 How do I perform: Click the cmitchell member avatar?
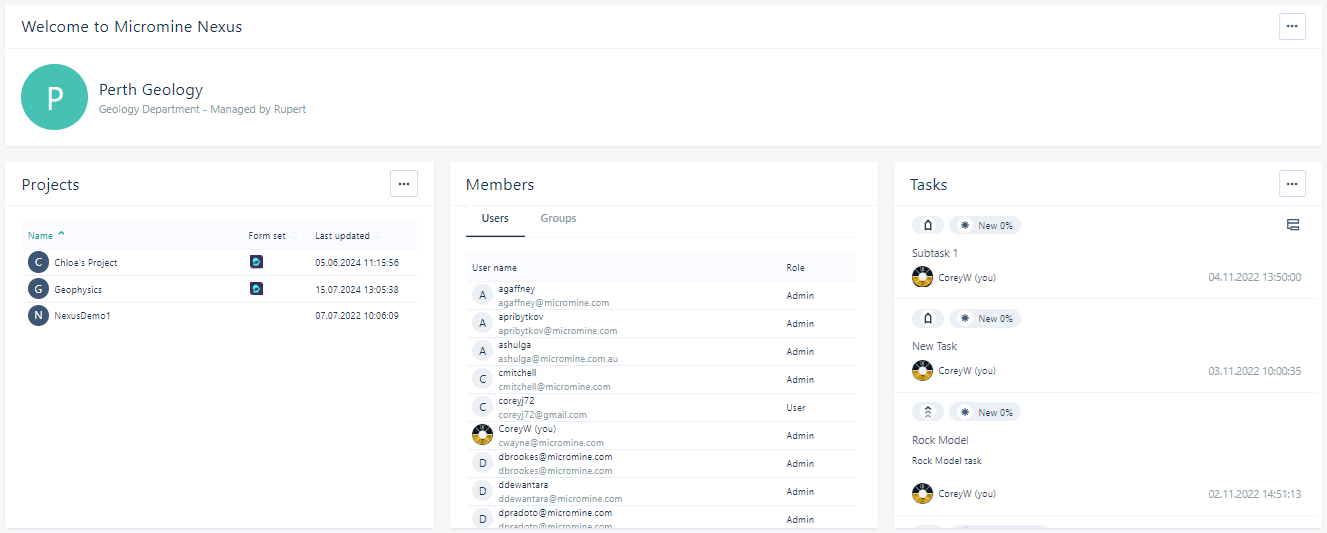click(483, 379)
